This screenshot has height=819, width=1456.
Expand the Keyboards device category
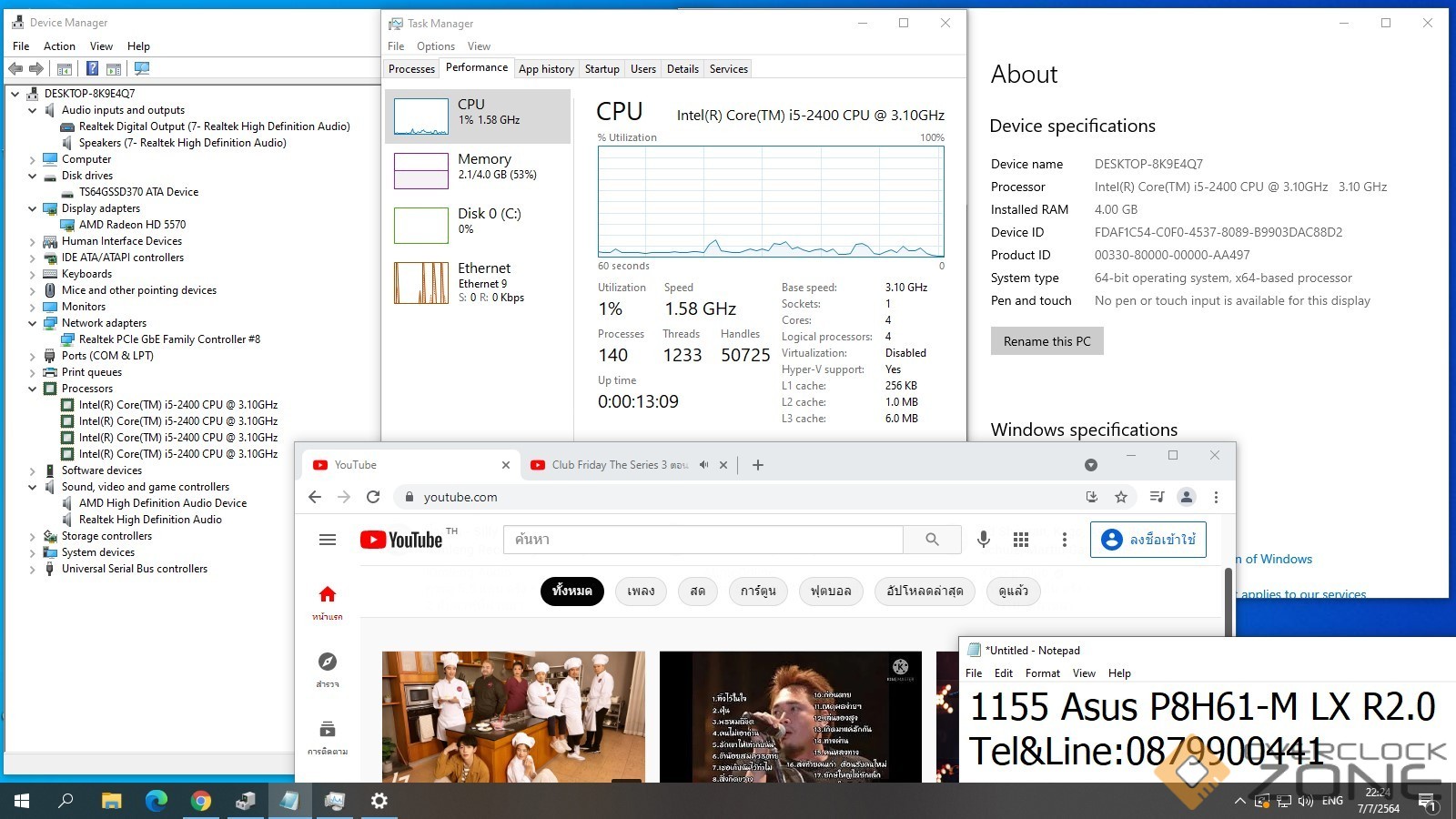coord(33,274)
